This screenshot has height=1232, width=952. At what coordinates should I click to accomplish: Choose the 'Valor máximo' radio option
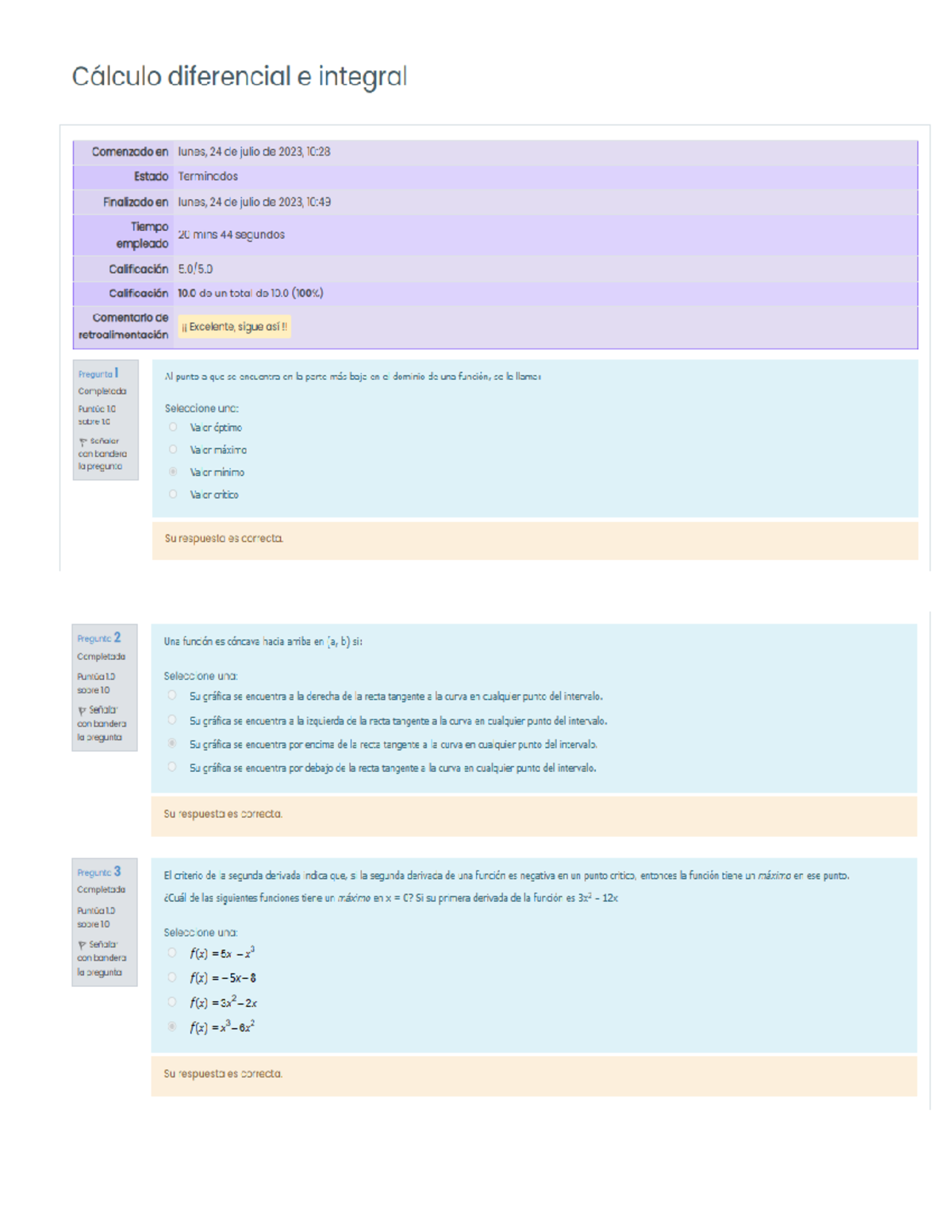tap(173, 449)
